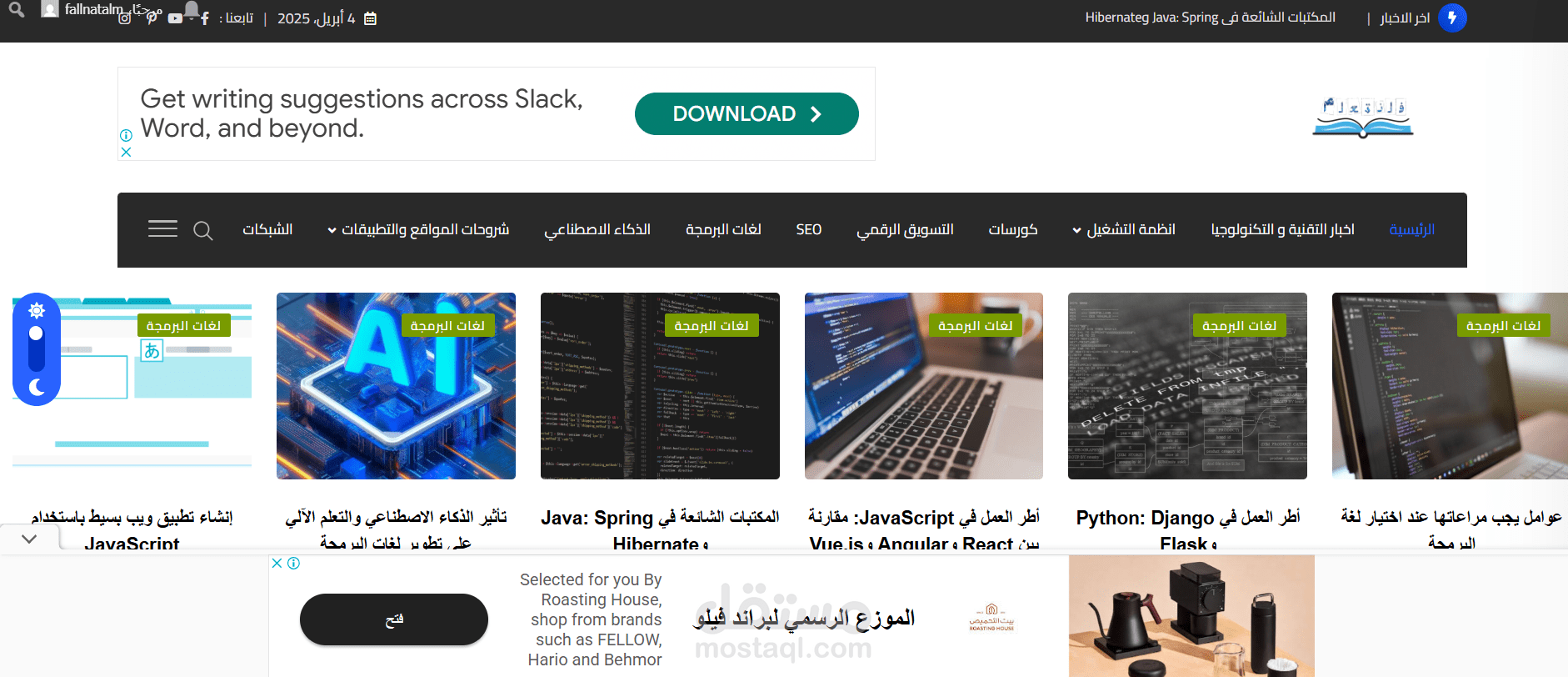Click the top ad info icon
Viewport: 1568px width, 677px height.
click(x=126, y=135)
